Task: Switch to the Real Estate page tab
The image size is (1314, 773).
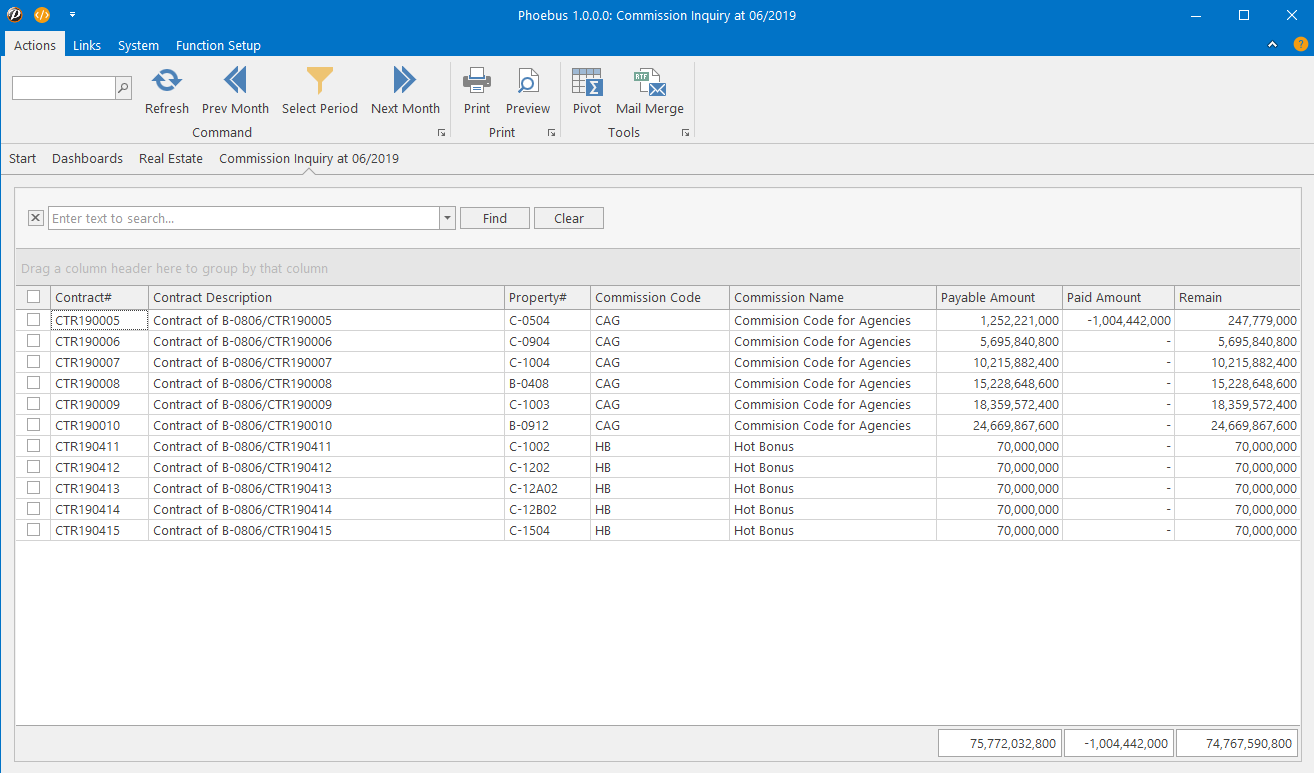Action: tap(171, 158)
